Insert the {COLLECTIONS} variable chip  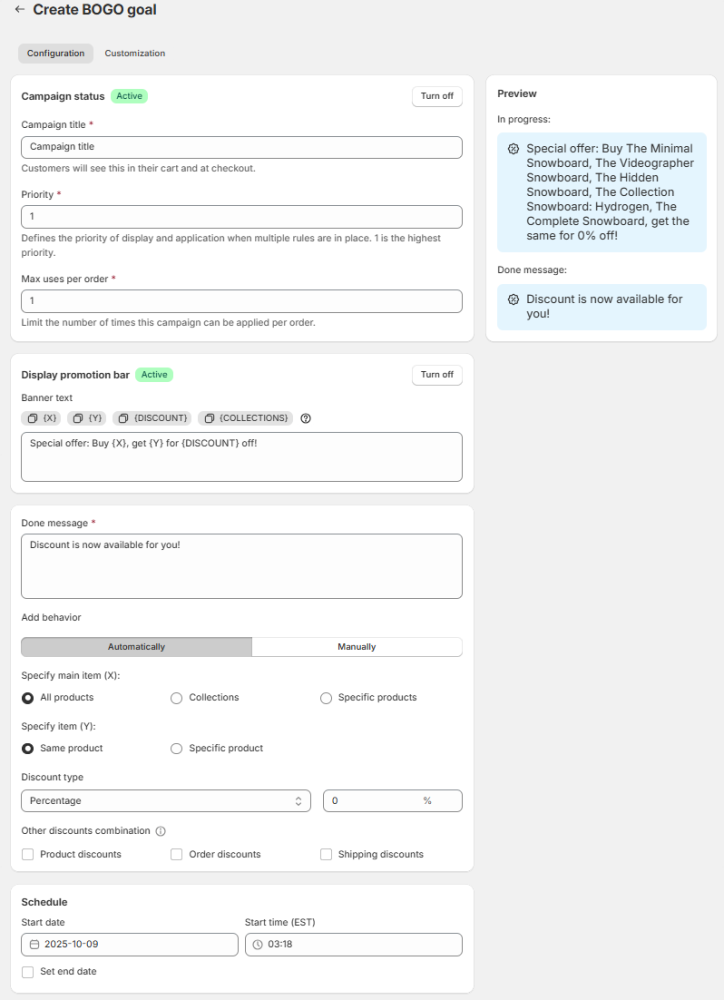click(x=246, y=418)
